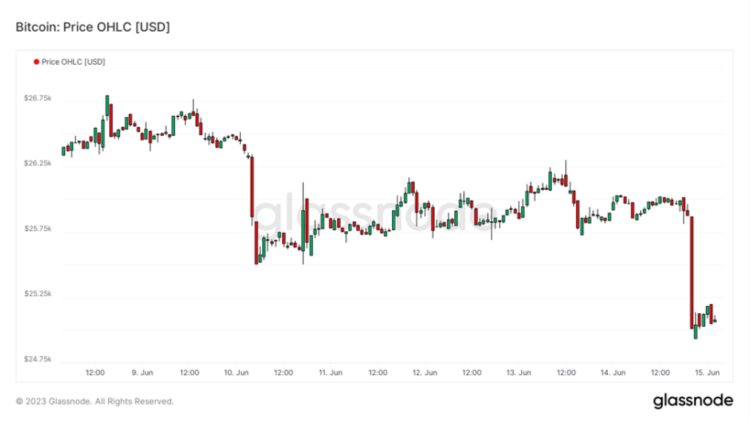Click the $25.75k price axis label
The height and width of the screenshot is (421, 750).
coord(38,229)
